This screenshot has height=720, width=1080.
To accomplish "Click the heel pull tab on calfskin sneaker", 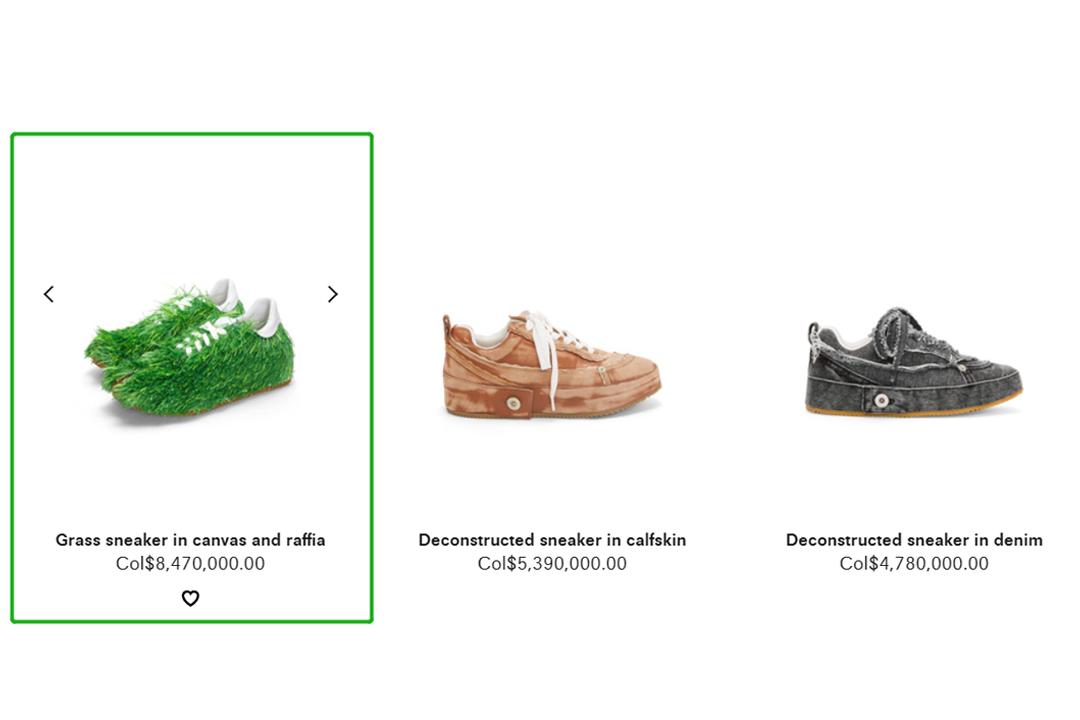I will coord(446,327).
